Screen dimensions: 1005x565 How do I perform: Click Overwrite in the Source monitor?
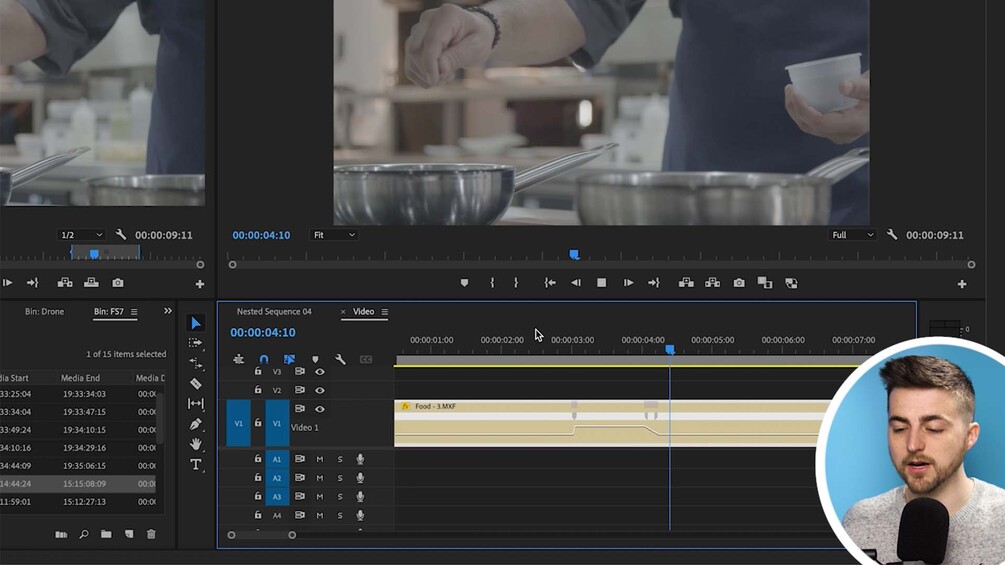tap(91, 282)
